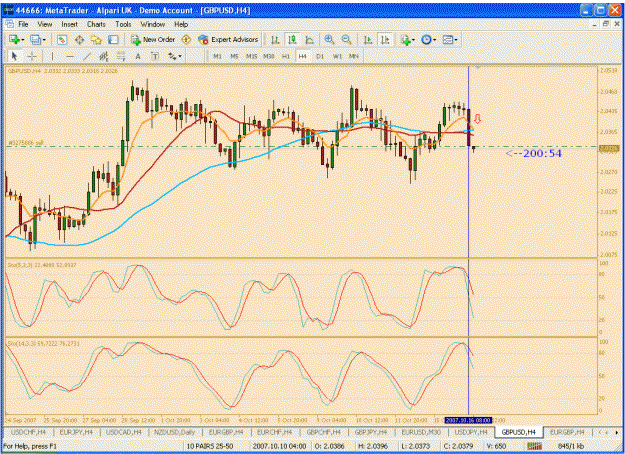This screenshot has width=625, height=454.
Task: Toggle the Chart Shift icon
Action: [x=385, y=39]
